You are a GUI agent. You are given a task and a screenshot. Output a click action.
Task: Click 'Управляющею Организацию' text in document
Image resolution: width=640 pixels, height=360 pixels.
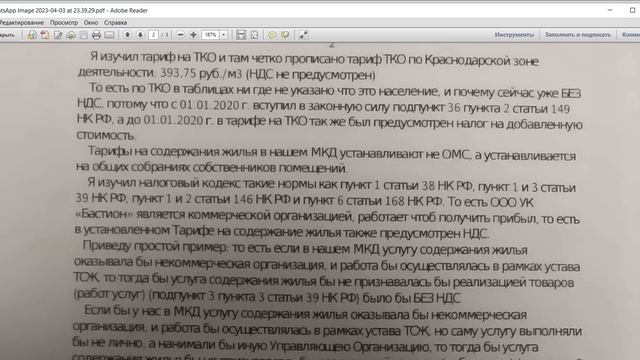(x=349, y=347)
